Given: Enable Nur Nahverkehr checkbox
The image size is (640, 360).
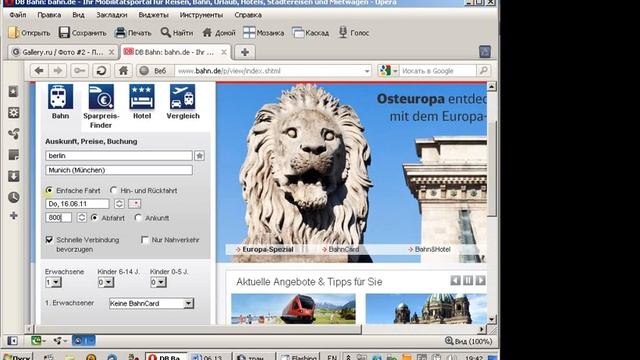Looking at the screenshot, I should click(144, 240).
